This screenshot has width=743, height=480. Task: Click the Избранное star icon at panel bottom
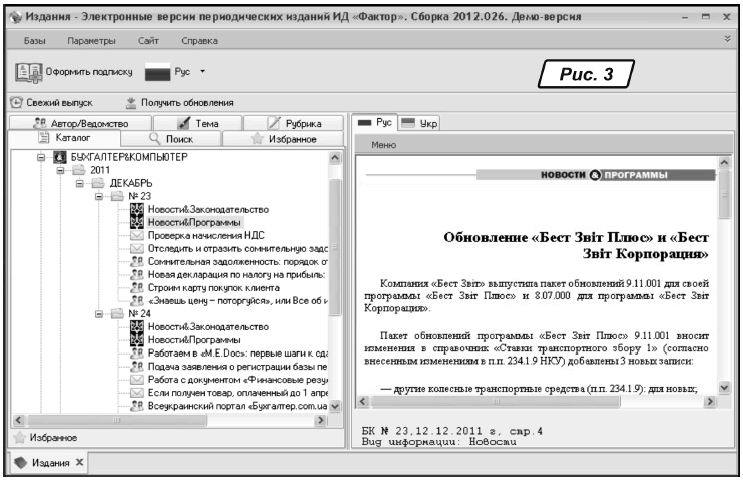18,437
